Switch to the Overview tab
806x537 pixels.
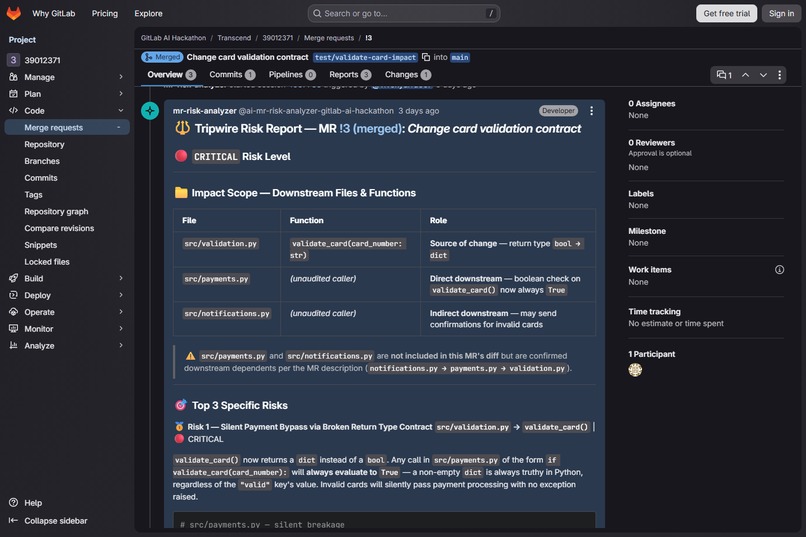pyautogui.click(x=171, y=75)
